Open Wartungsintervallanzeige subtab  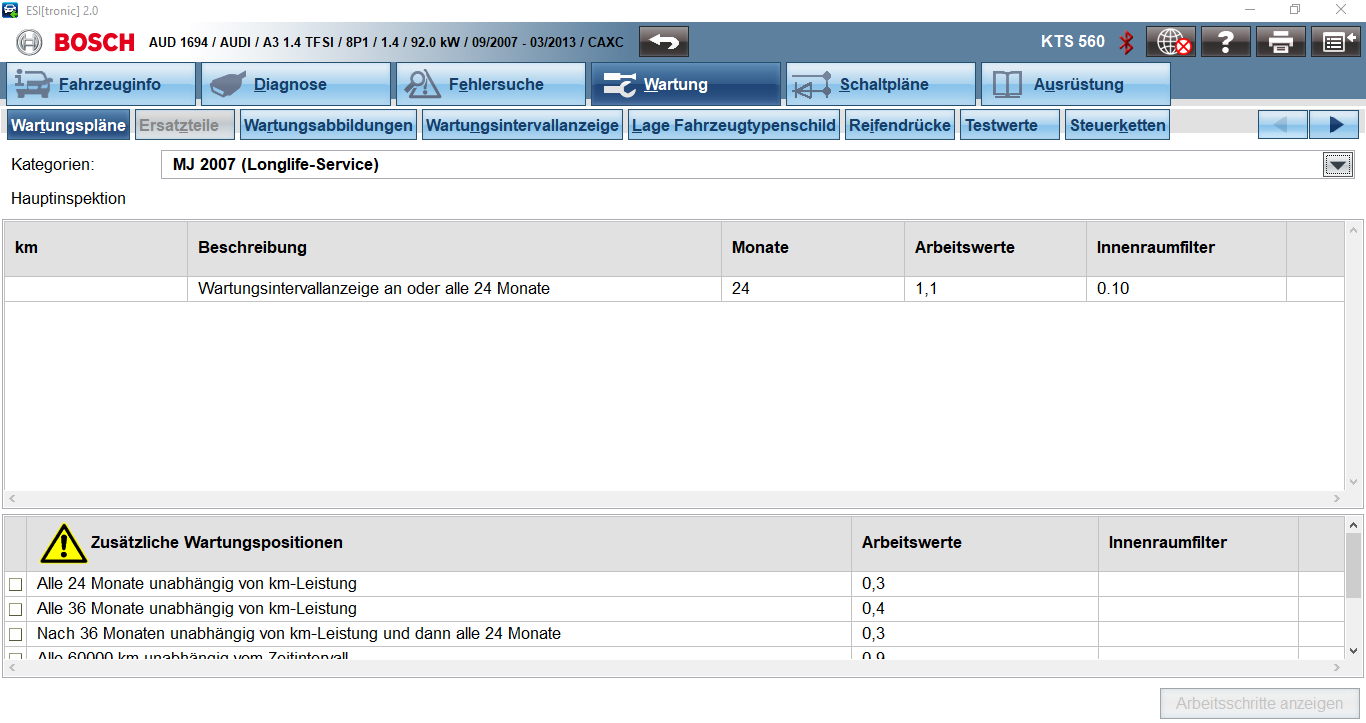tap(522, 126)
